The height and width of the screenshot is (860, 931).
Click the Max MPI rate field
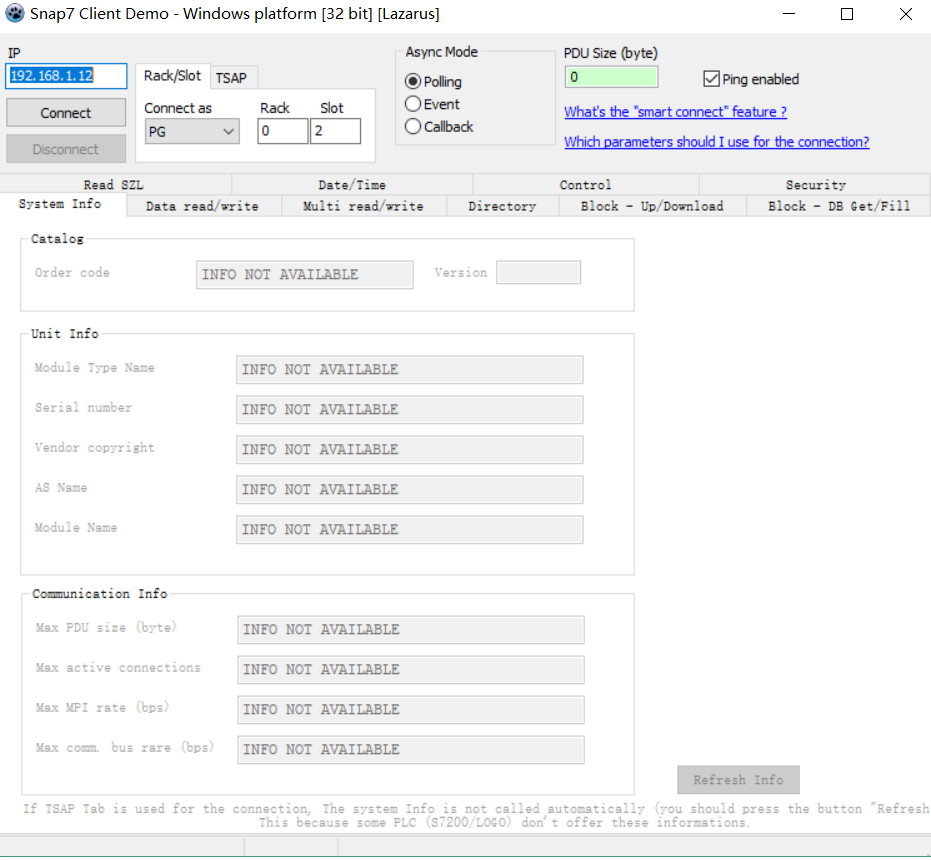[411, 710]
